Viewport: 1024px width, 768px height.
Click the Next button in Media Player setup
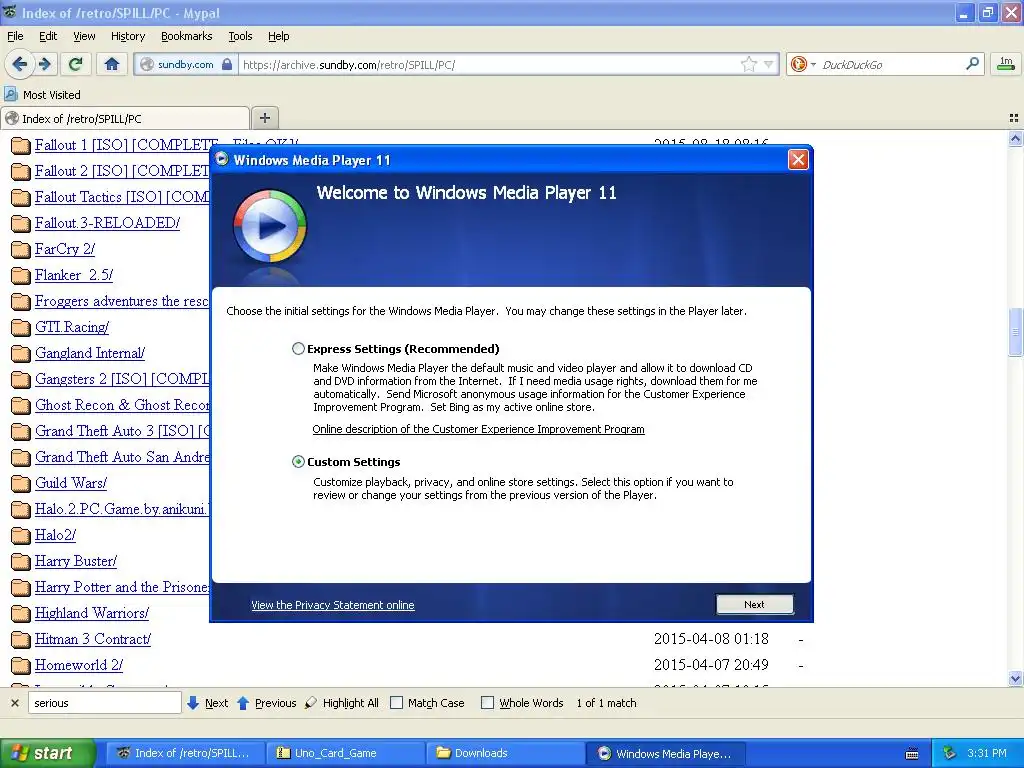point(754,605)
